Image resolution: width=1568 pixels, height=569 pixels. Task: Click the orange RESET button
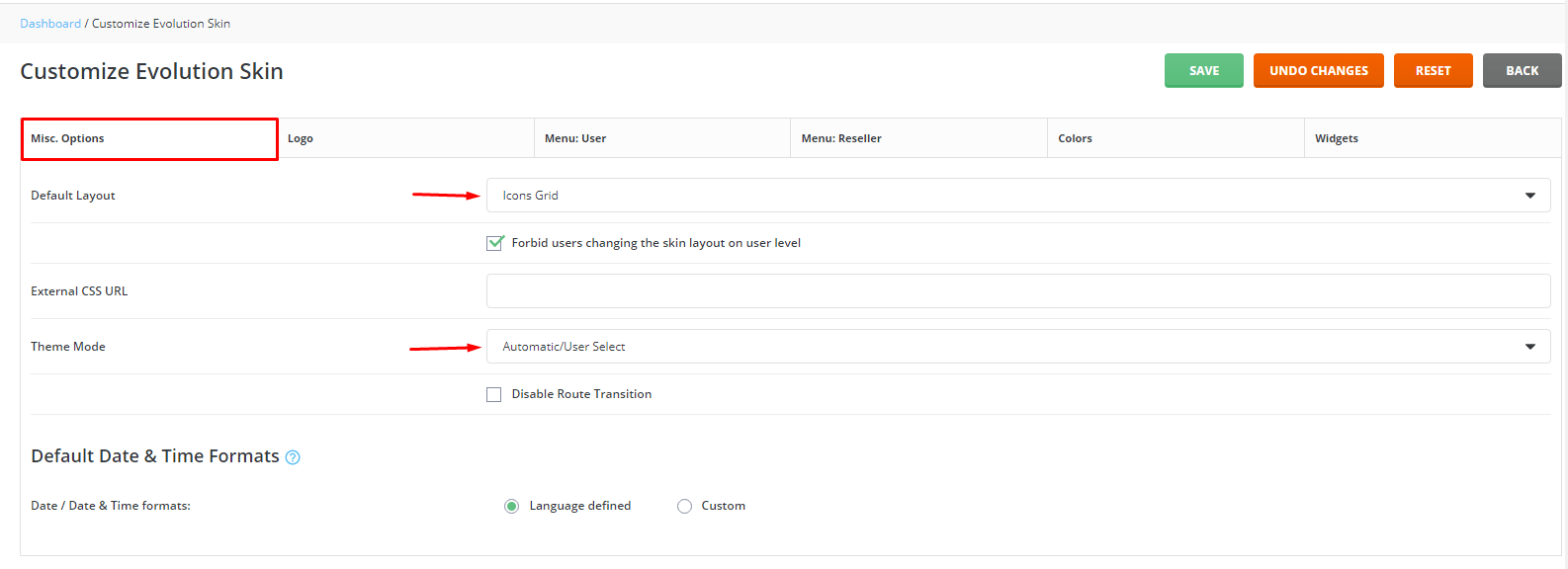point(1434,71)
